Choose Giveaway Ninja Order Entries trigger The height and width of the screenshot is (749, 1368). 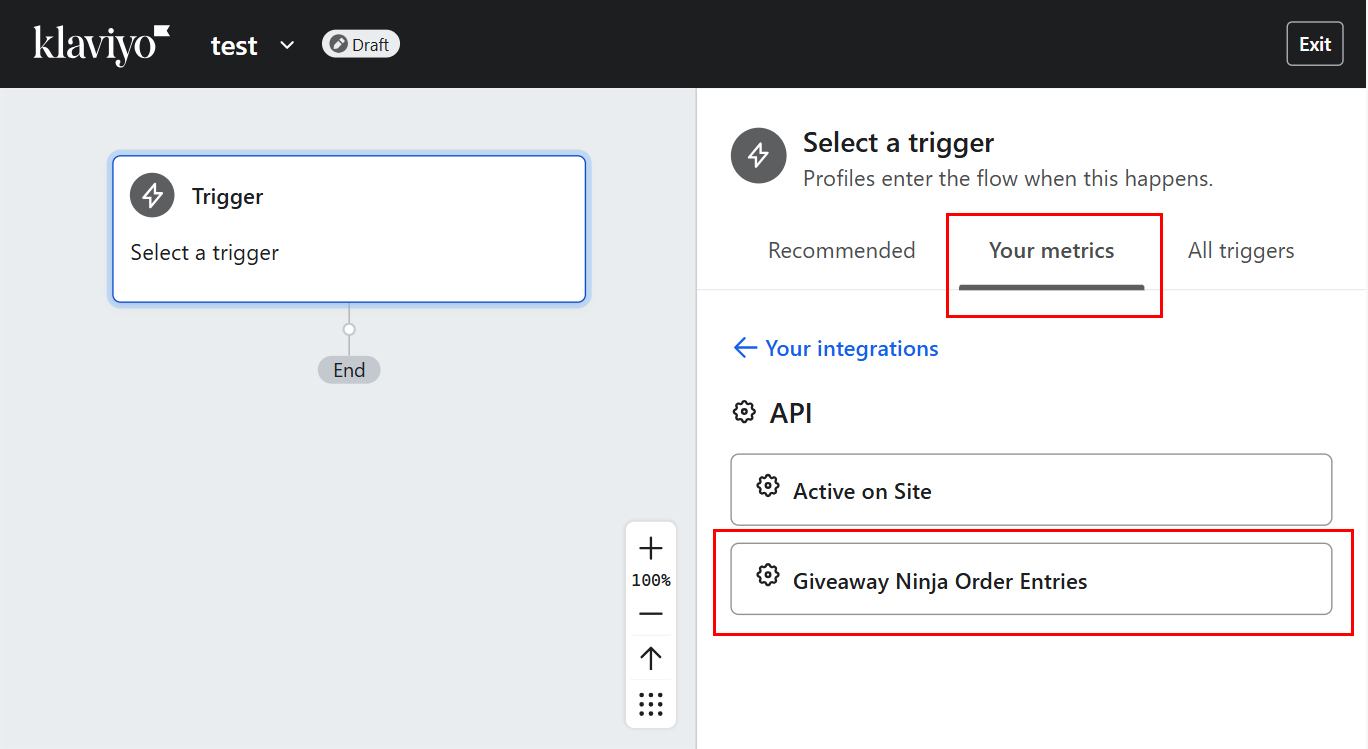[1031, 579]
